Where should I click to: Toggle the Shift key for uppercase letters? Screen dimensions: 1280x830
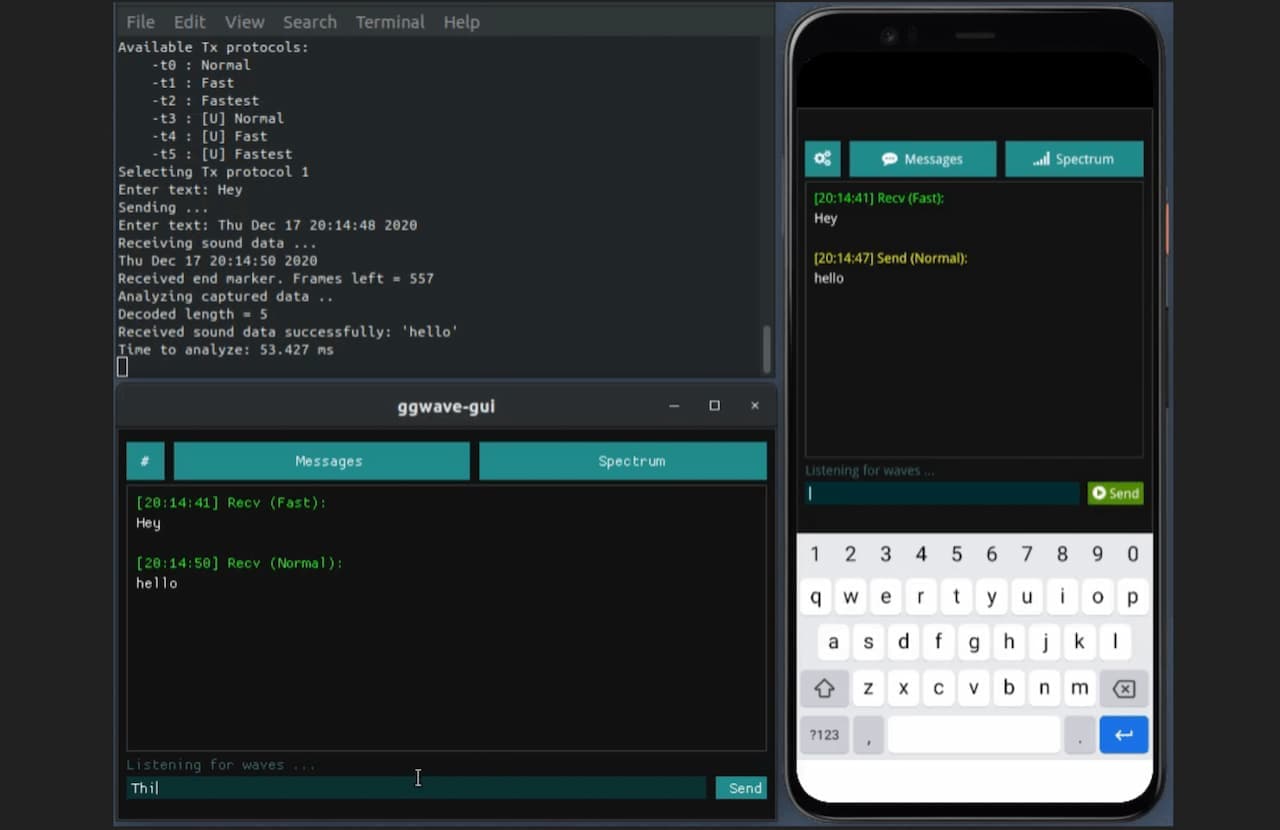pos(824,688)
